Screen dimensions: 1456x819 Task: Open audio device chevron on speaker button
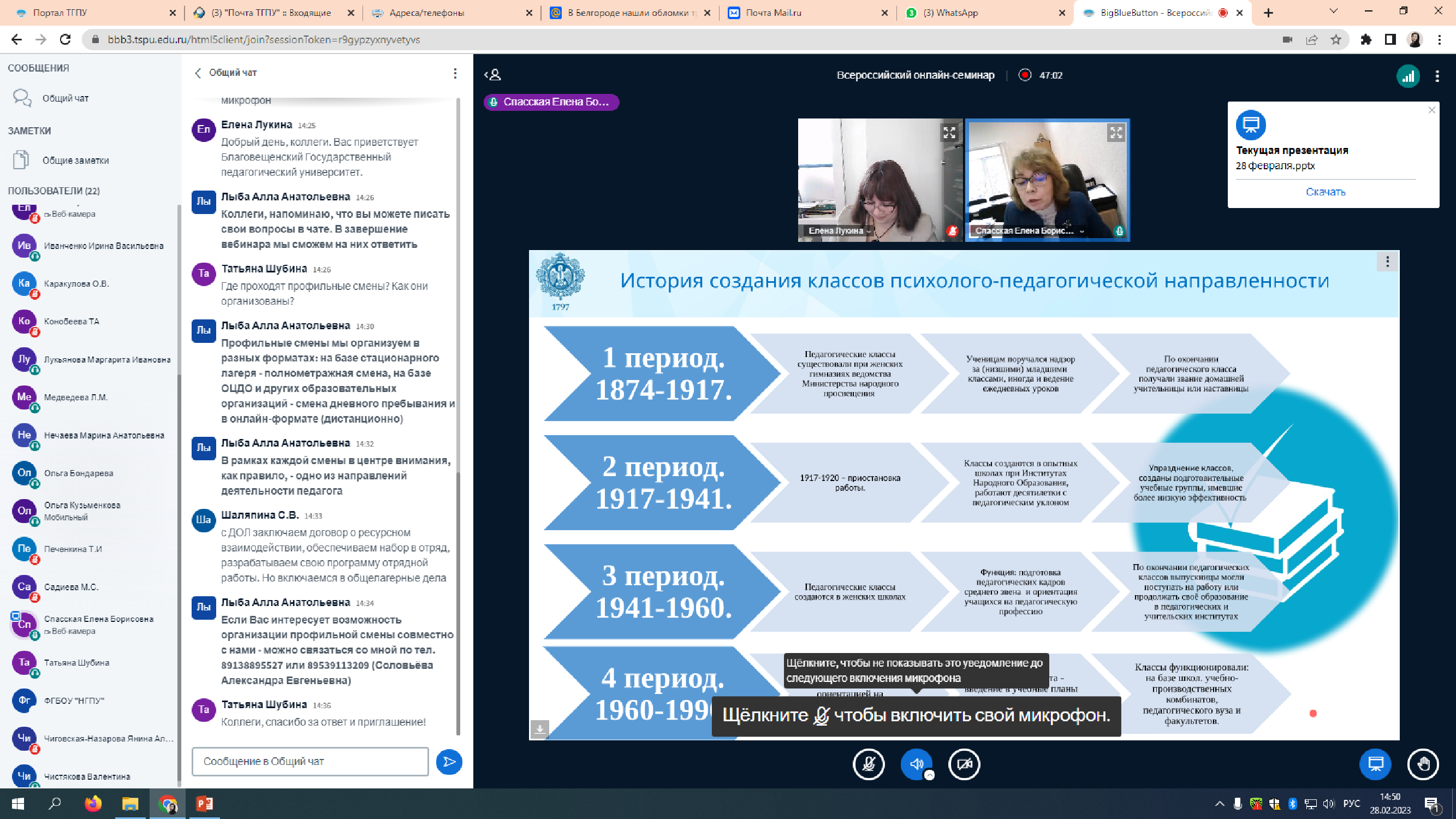[929, 775]
